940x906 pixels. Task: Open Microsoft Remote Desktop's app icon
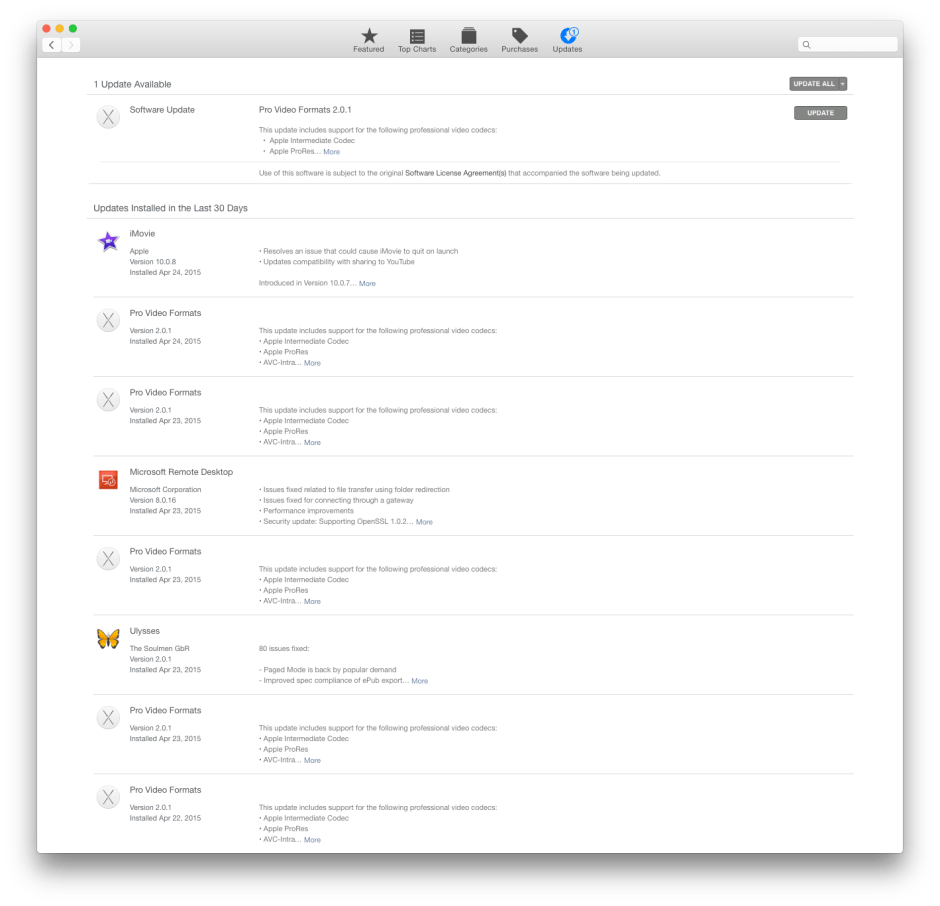tap(108, 480)
